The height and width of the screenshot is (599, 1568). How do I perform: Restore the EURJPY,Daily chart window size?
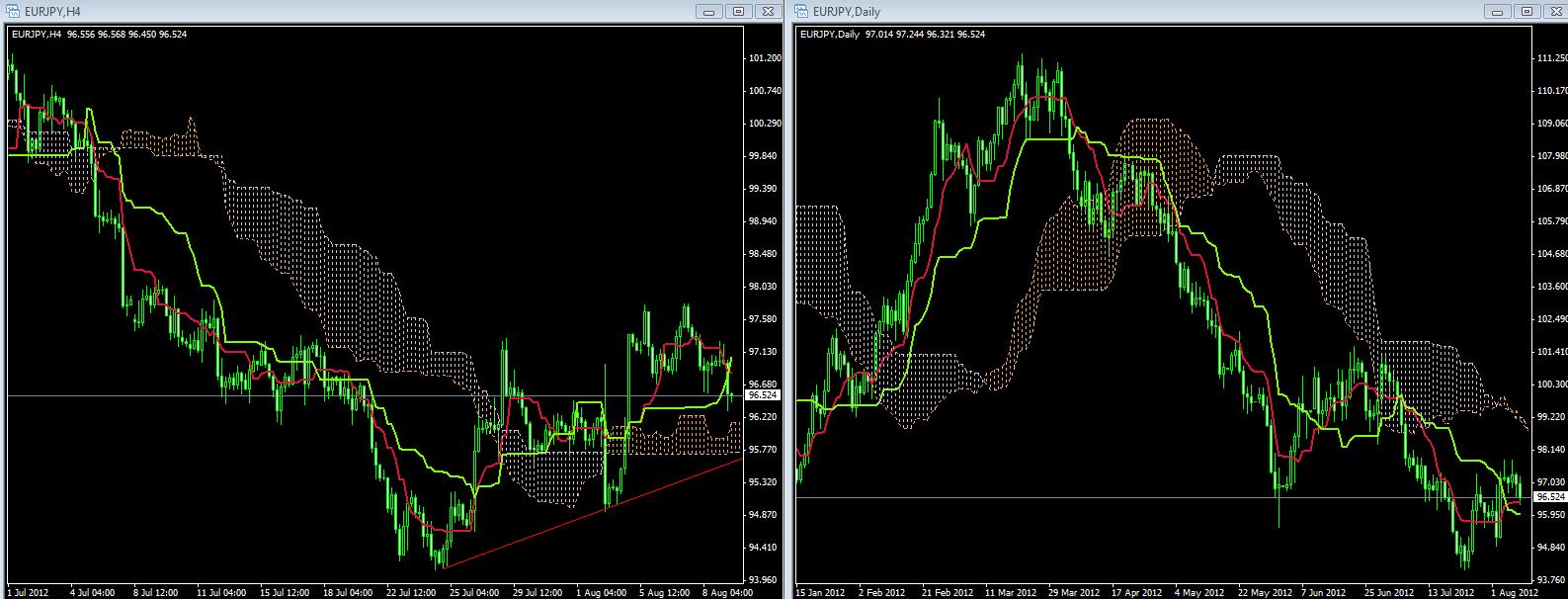click(1527, 11)
